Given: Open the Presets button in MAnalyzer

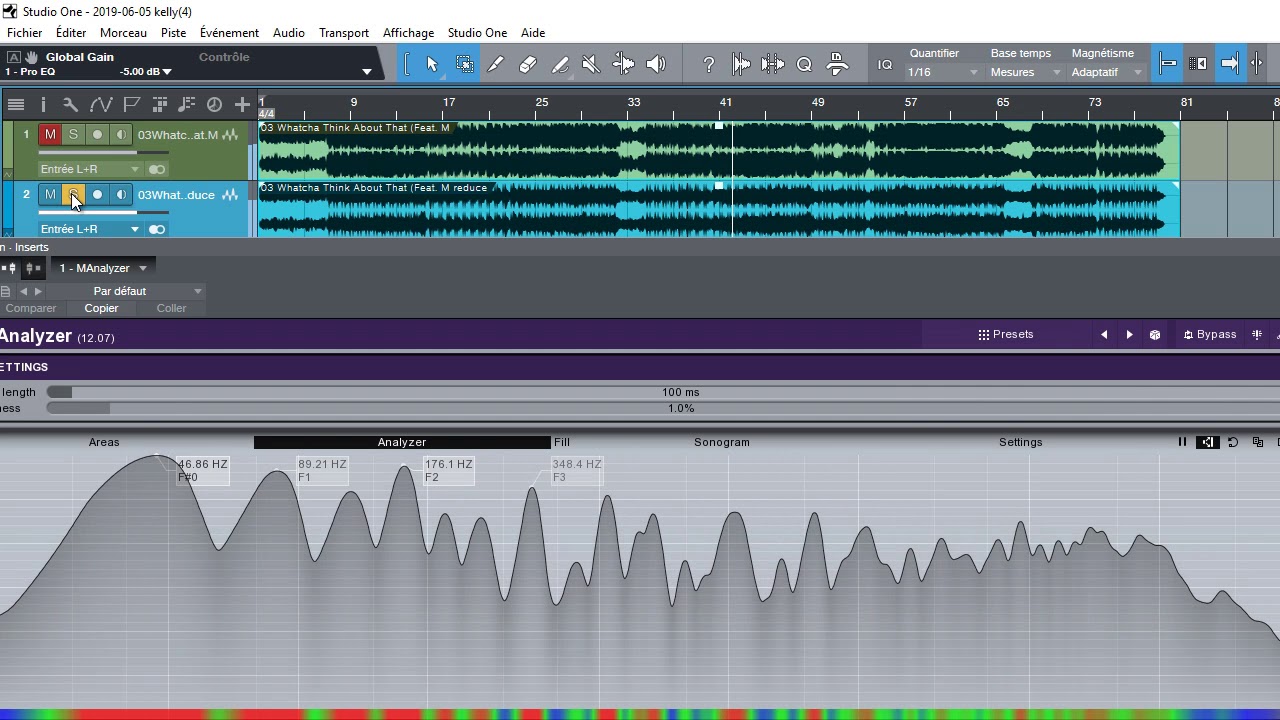Looking at the screenshot, I should 1006,334.
